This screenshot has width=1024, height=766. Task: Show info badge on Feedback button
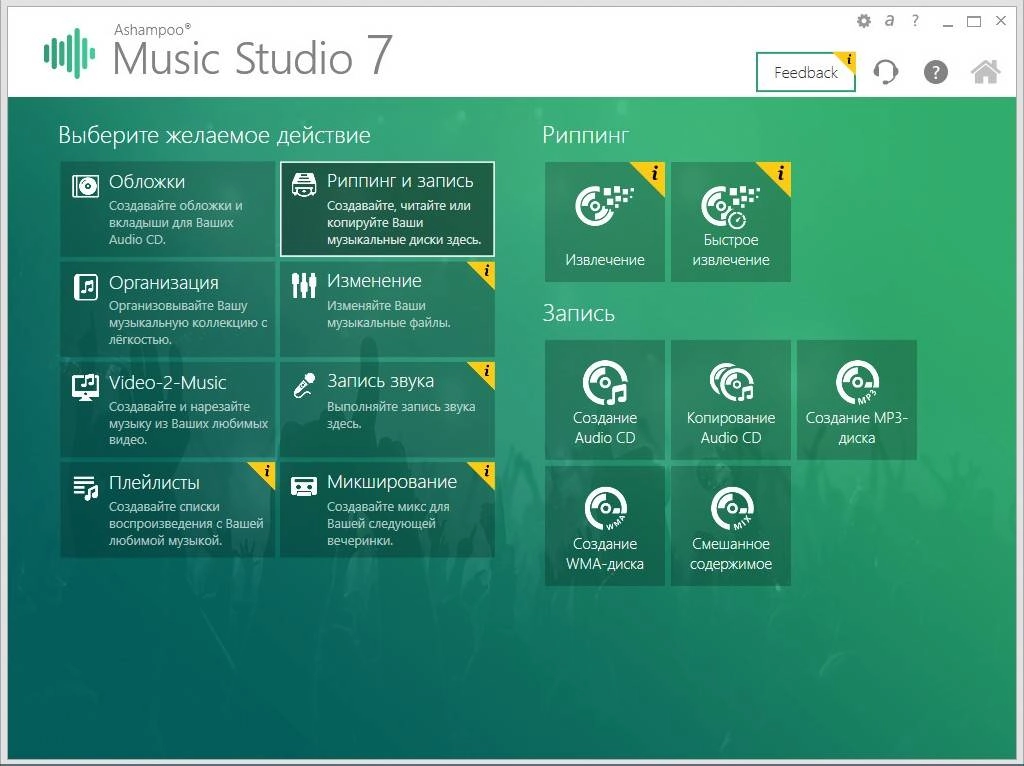[x=848, y=61]
